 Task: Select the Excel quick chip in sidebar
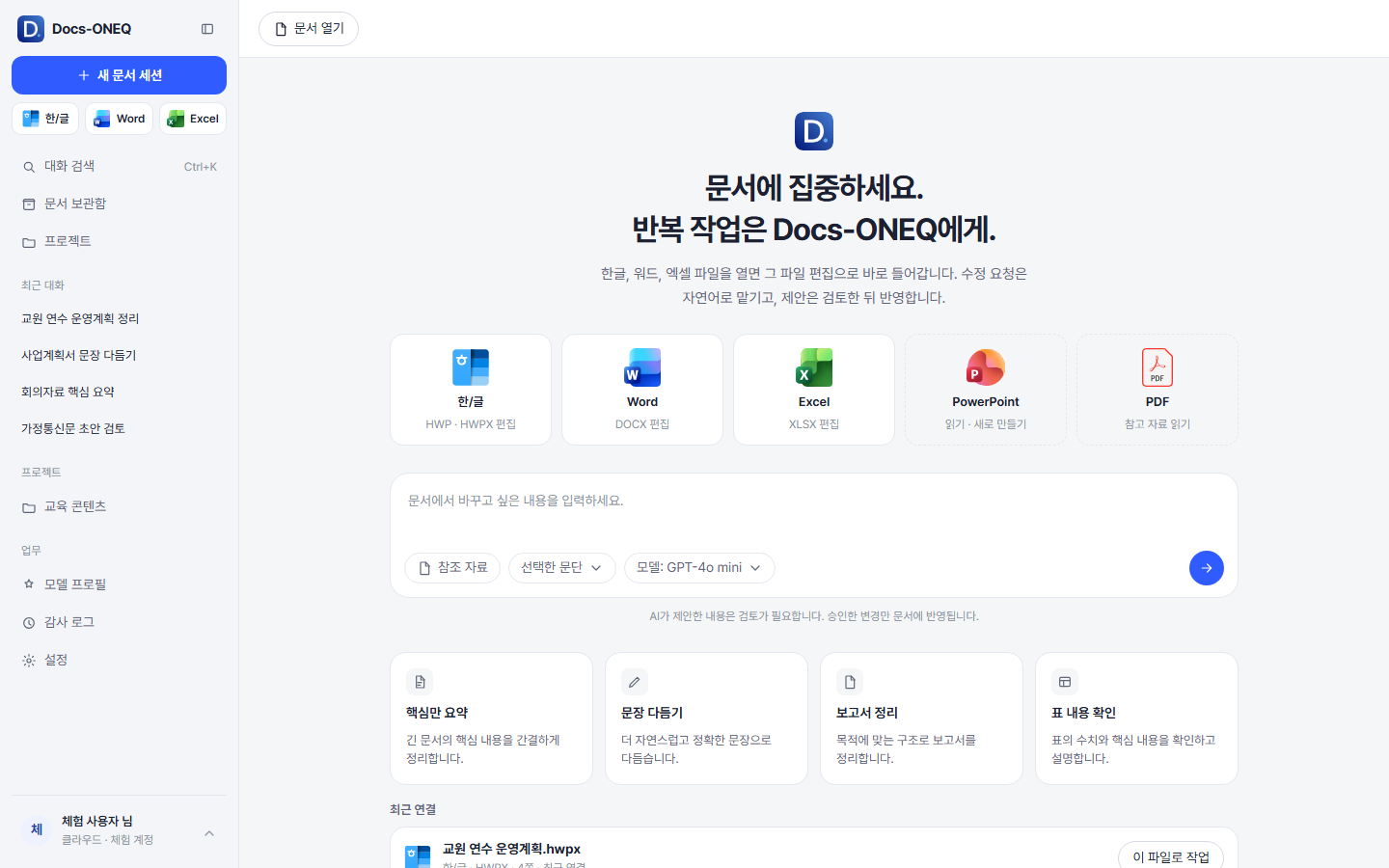point(193,119)
